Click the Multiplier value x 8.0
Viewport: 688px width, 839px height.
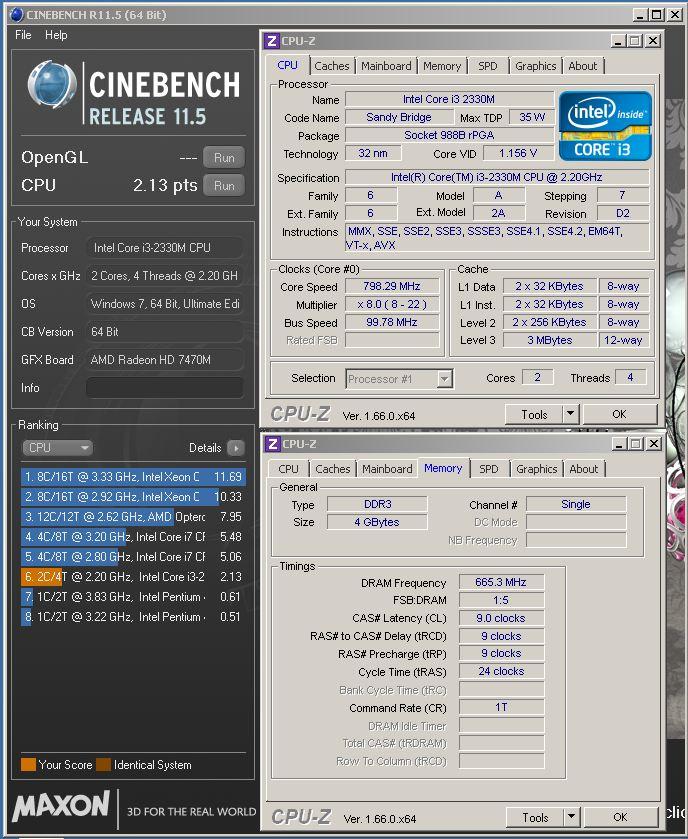pos(392,304)
